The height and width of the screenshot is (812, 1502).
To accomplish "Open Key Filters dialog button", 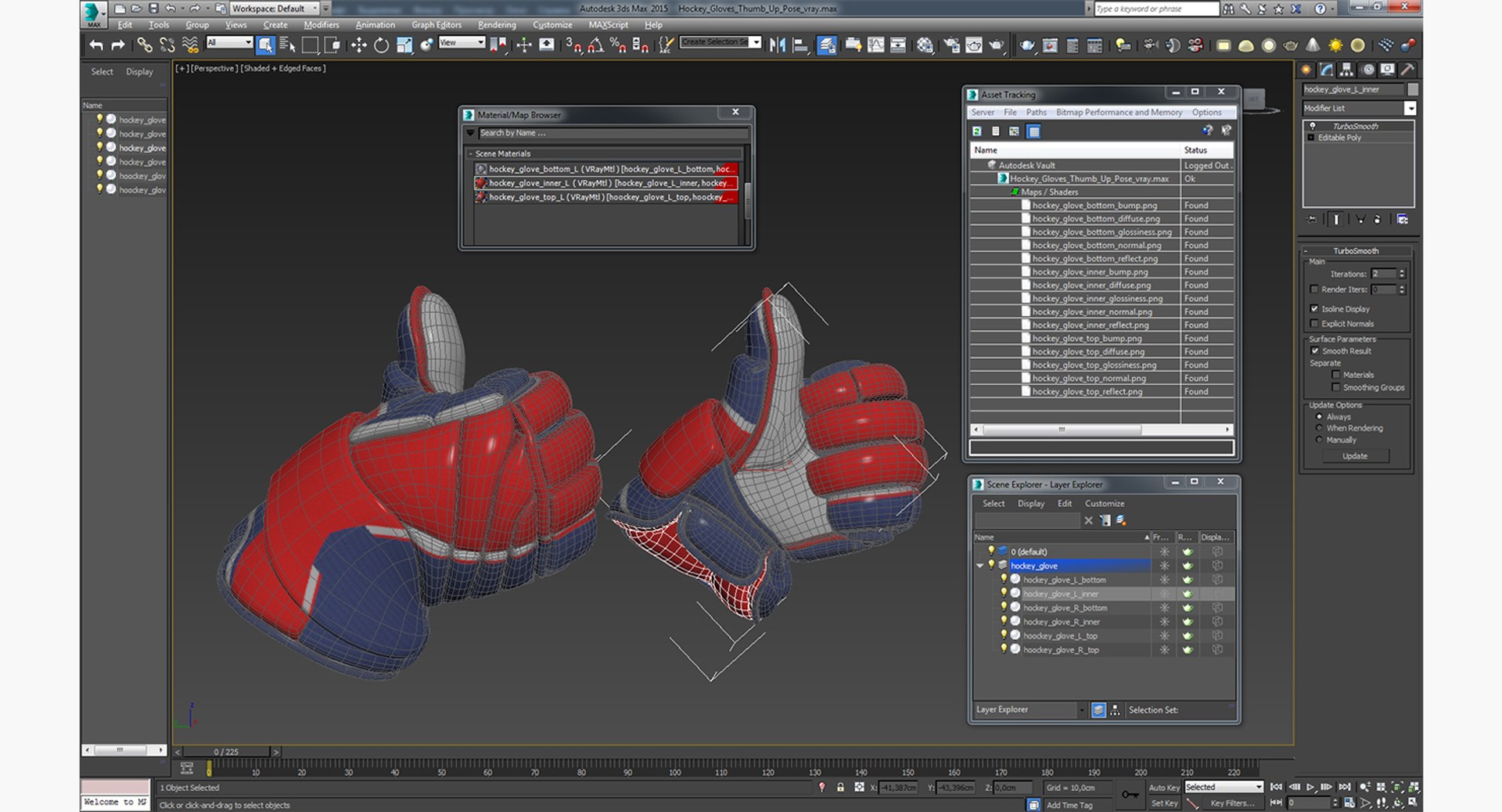I will (1232, 803).
